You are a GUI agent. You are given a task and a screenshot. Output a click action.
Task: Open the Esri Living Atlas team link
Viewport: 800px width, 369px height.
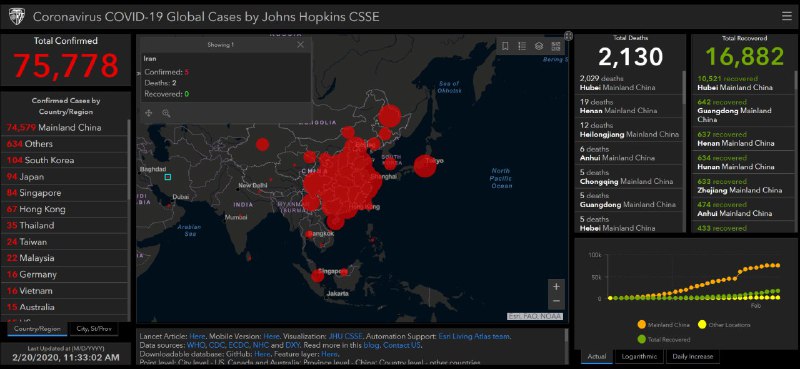point(474,337)
